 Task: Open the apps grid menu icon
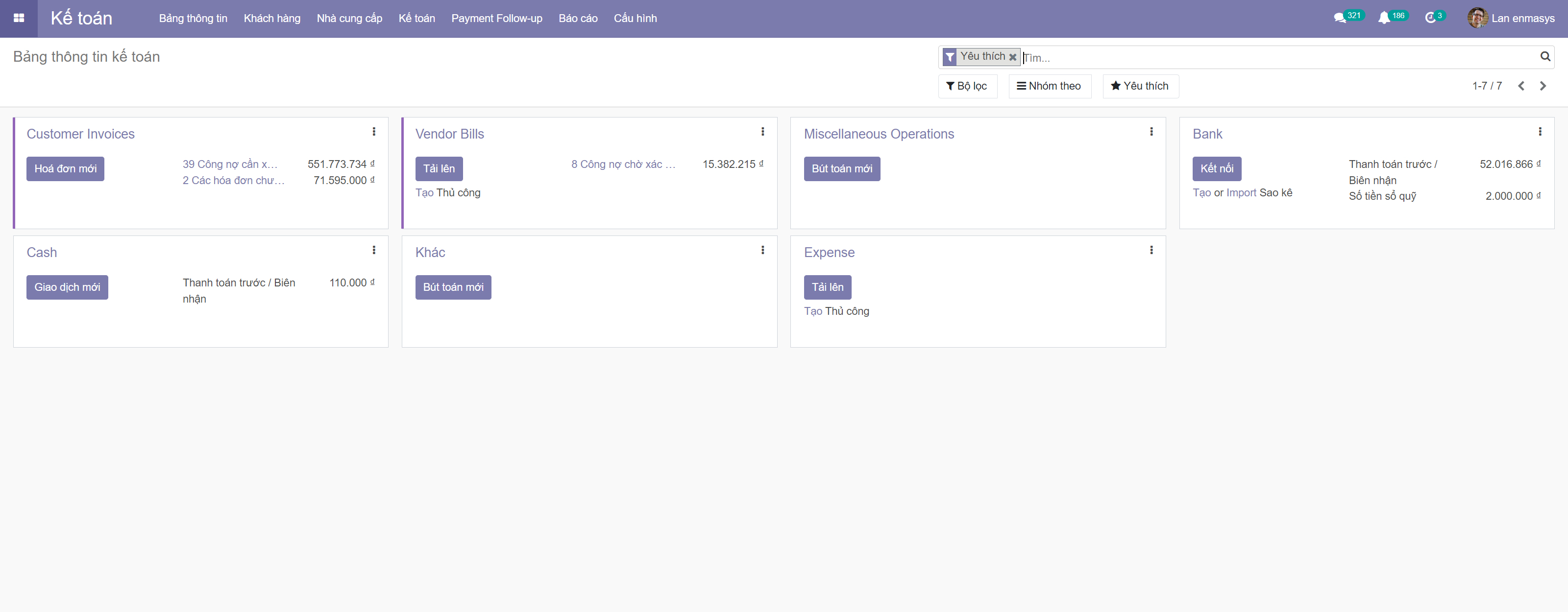(19, 18)
